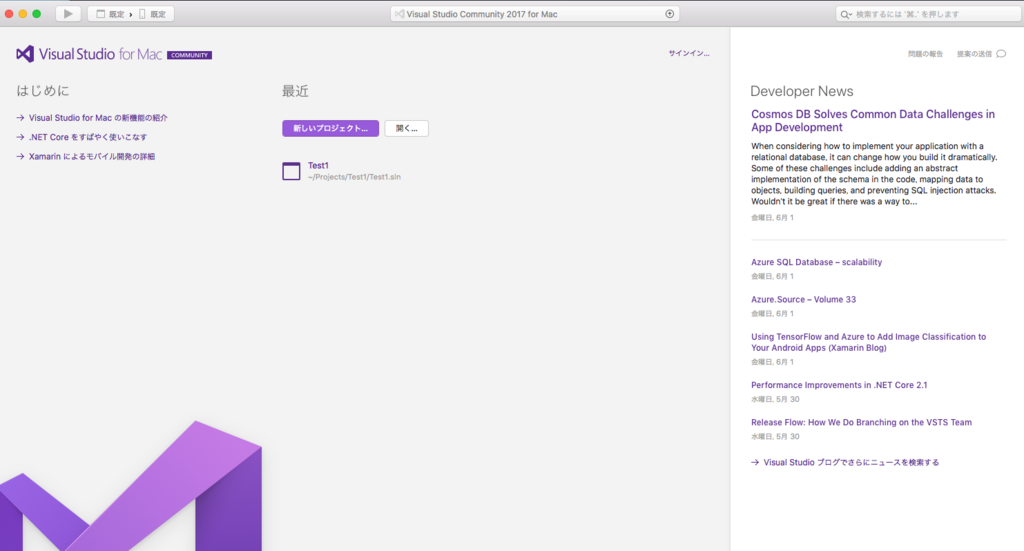Open Azure.Source – Volume 33 article
The image size is (1024, 551).
click(x=803, y=299)
